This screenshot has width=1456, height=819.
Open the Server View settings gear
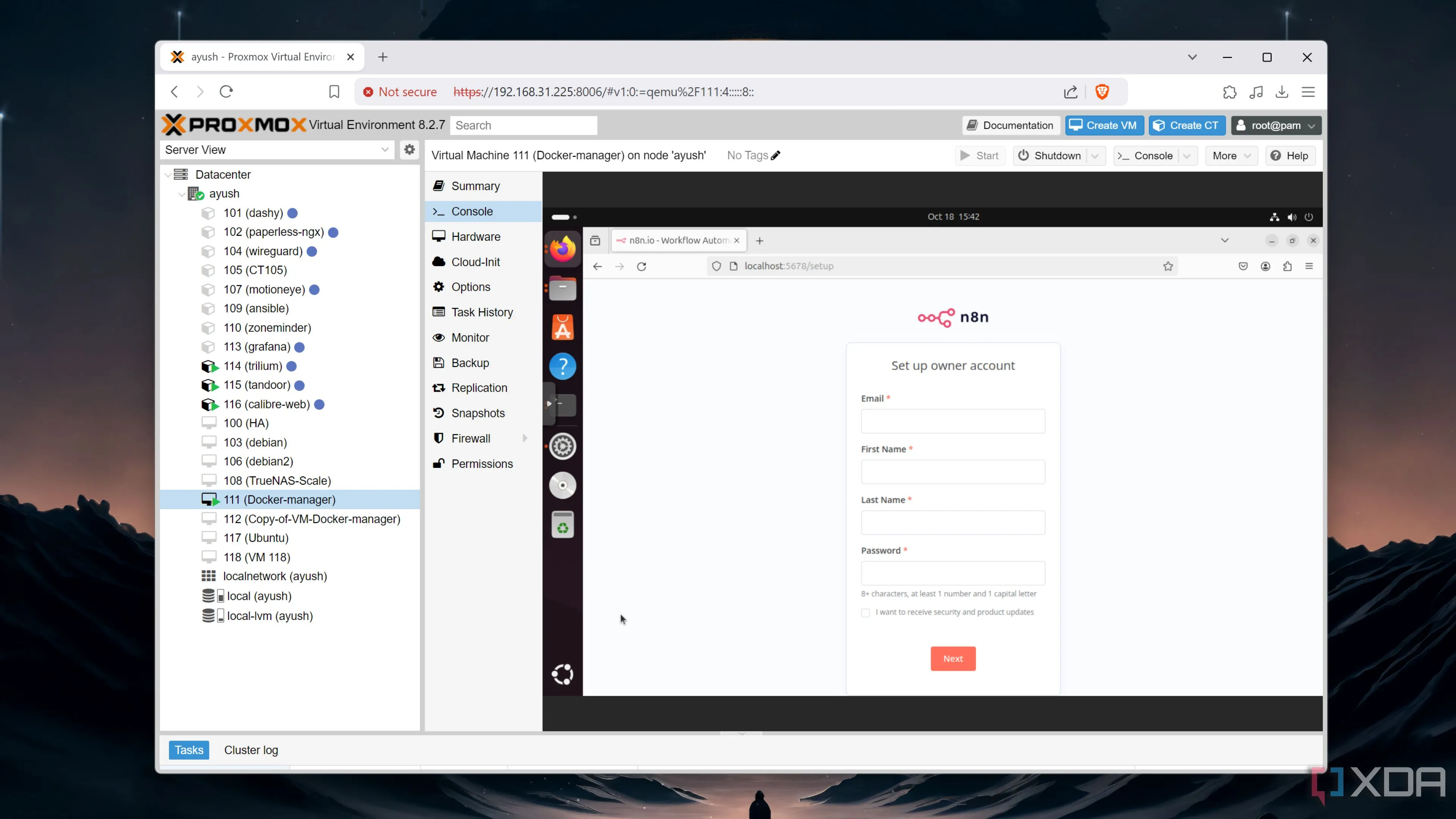(x=409, y=150)
